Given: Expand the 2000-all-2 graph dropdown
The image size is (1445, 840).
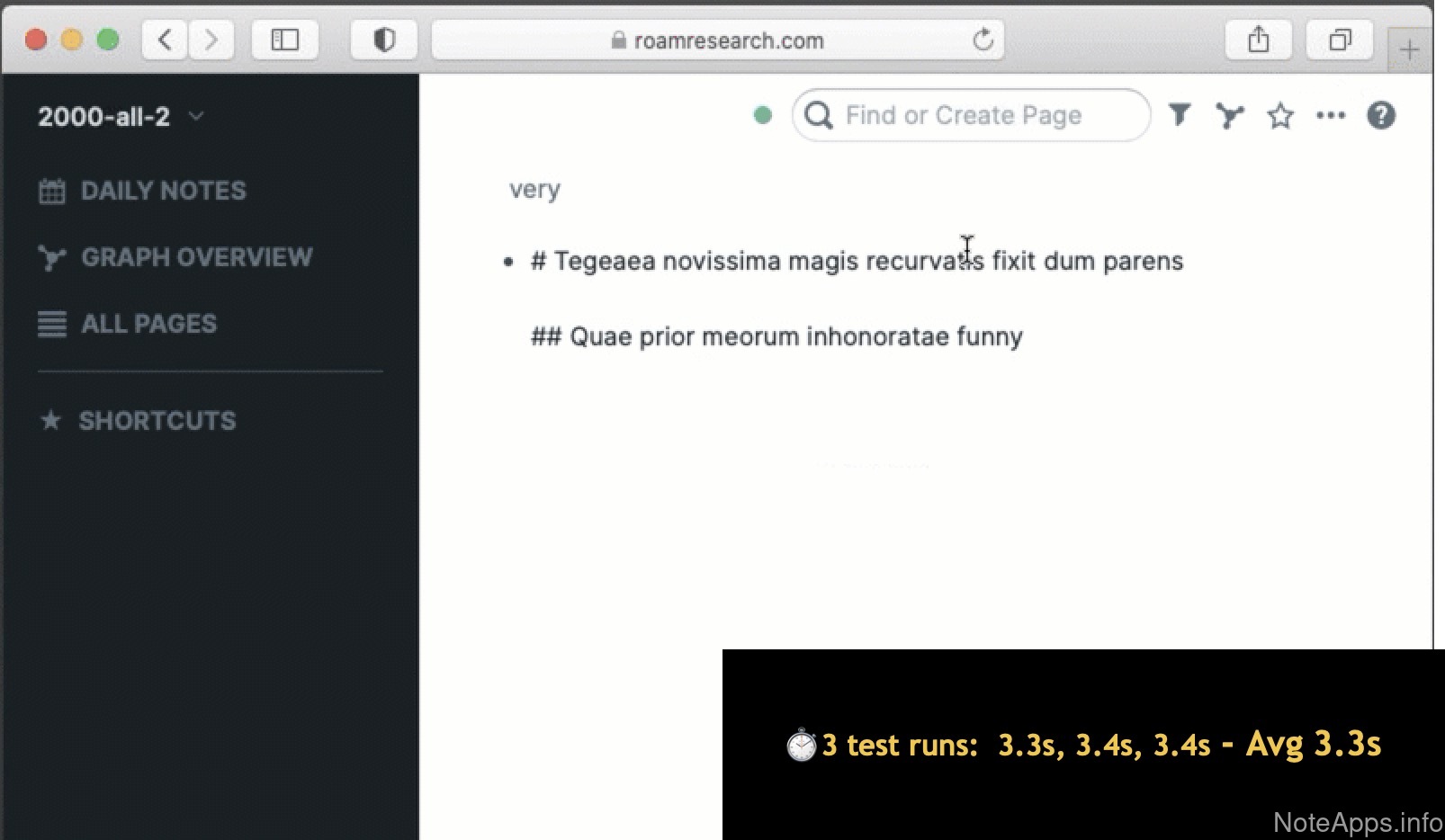Looking at the screenshot, I should pos(196,116).
